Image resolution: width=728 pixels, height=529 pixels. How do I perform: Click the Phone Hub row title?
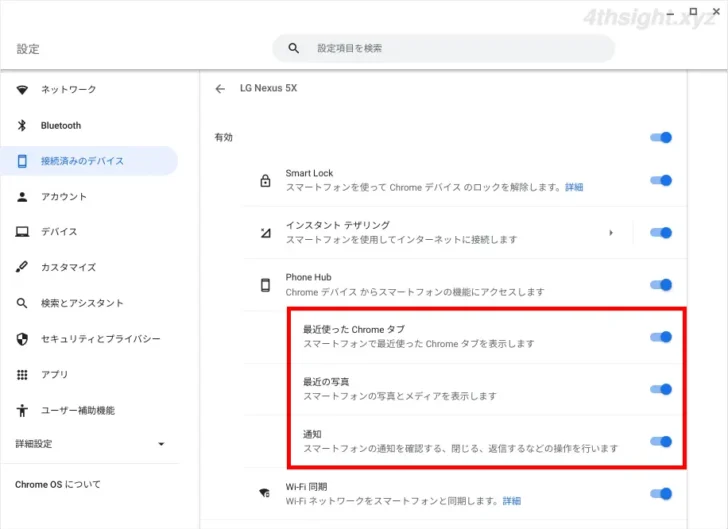tap(308, 277)
